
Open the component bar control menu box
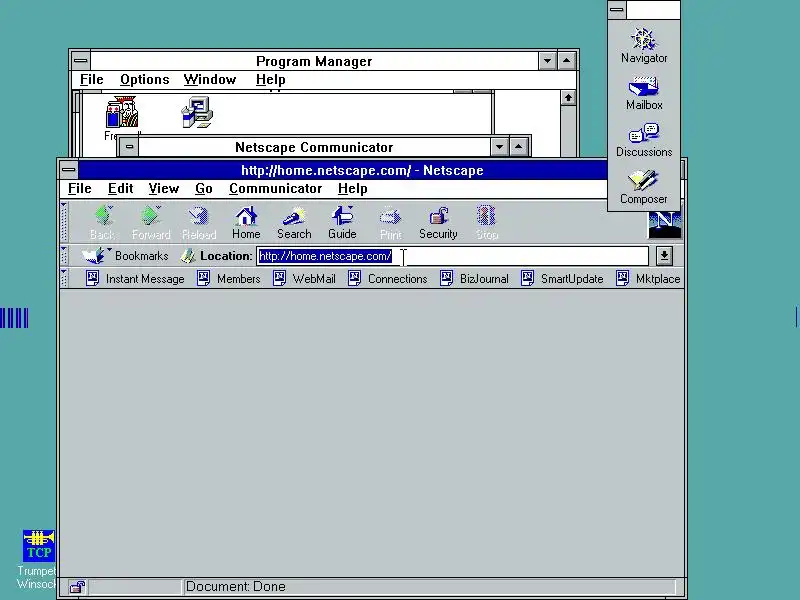click(617, 10)
